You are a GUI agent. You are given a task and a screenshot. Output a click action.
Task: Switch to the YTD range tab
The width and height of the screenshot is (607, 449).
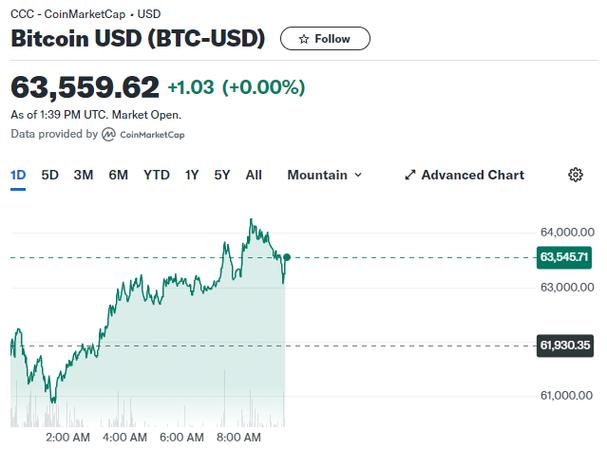point(156,175)
